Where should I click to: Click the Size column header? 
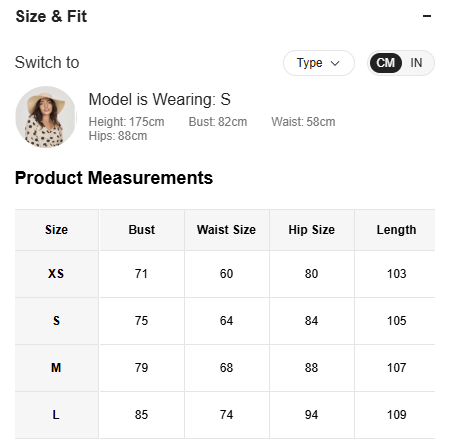(x=56, y=230)
